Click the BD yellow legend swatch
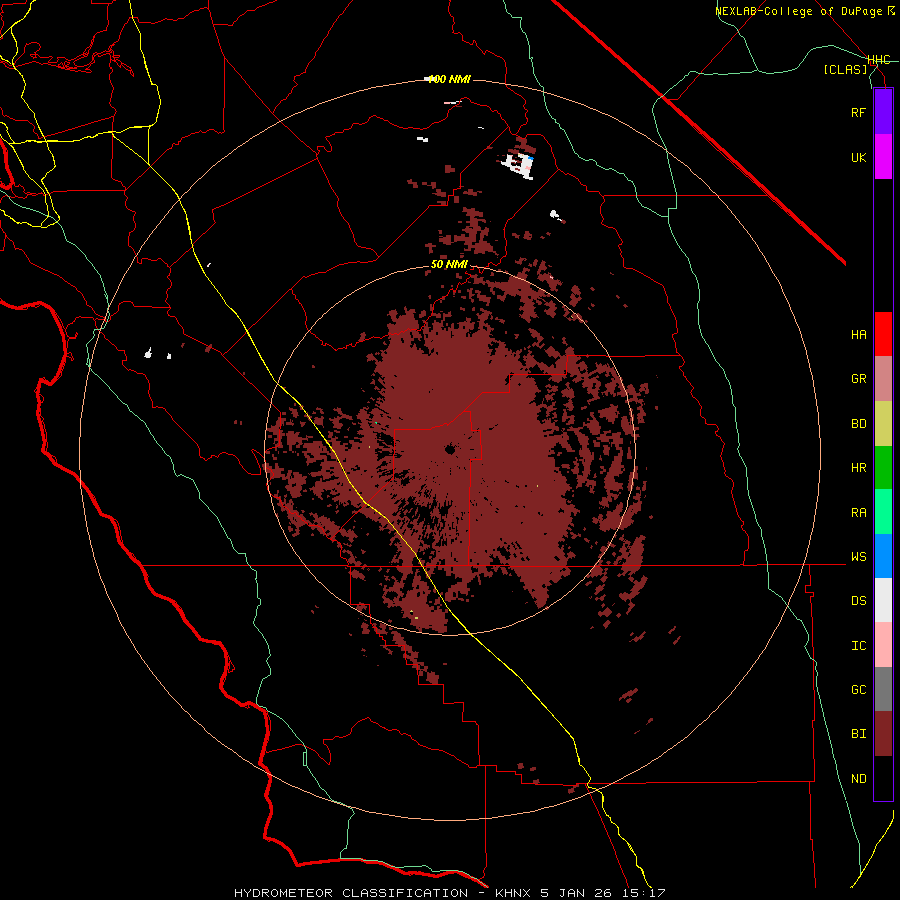This screenshot has height=900, width=900. click(x=883, y=424)
